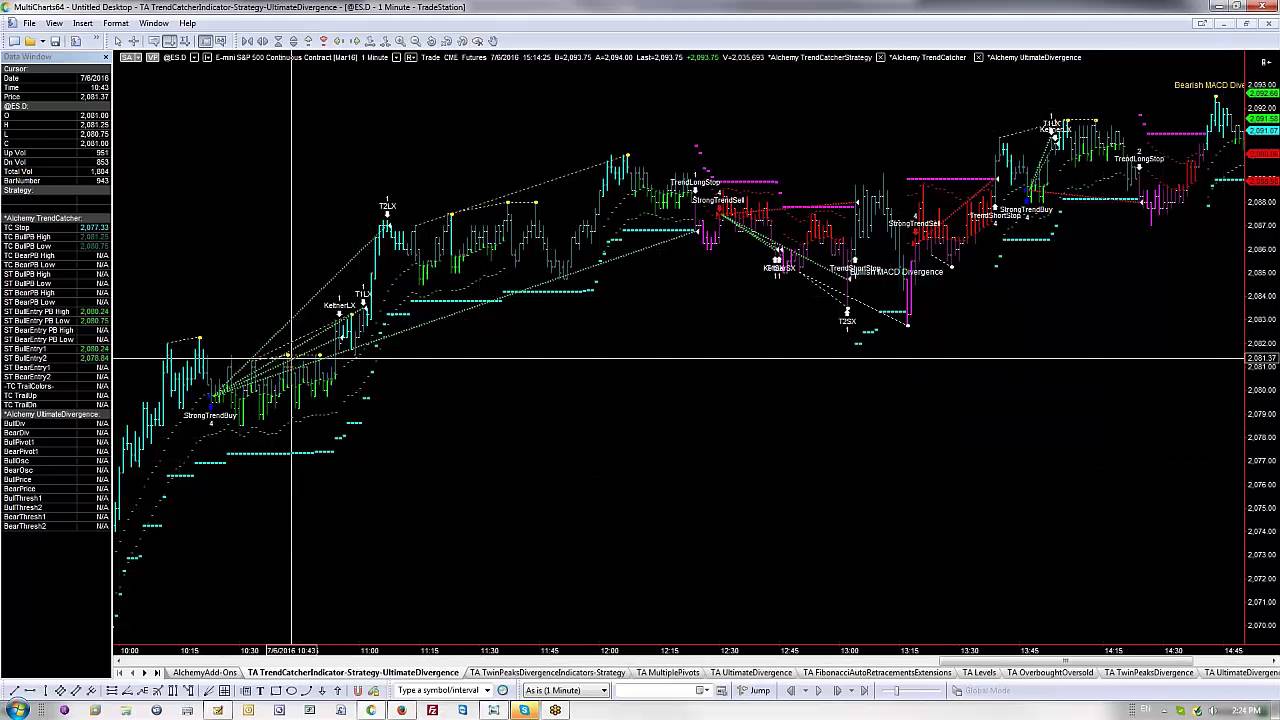Open the As is (1 Minute) combo box

(x=566, y=690)
